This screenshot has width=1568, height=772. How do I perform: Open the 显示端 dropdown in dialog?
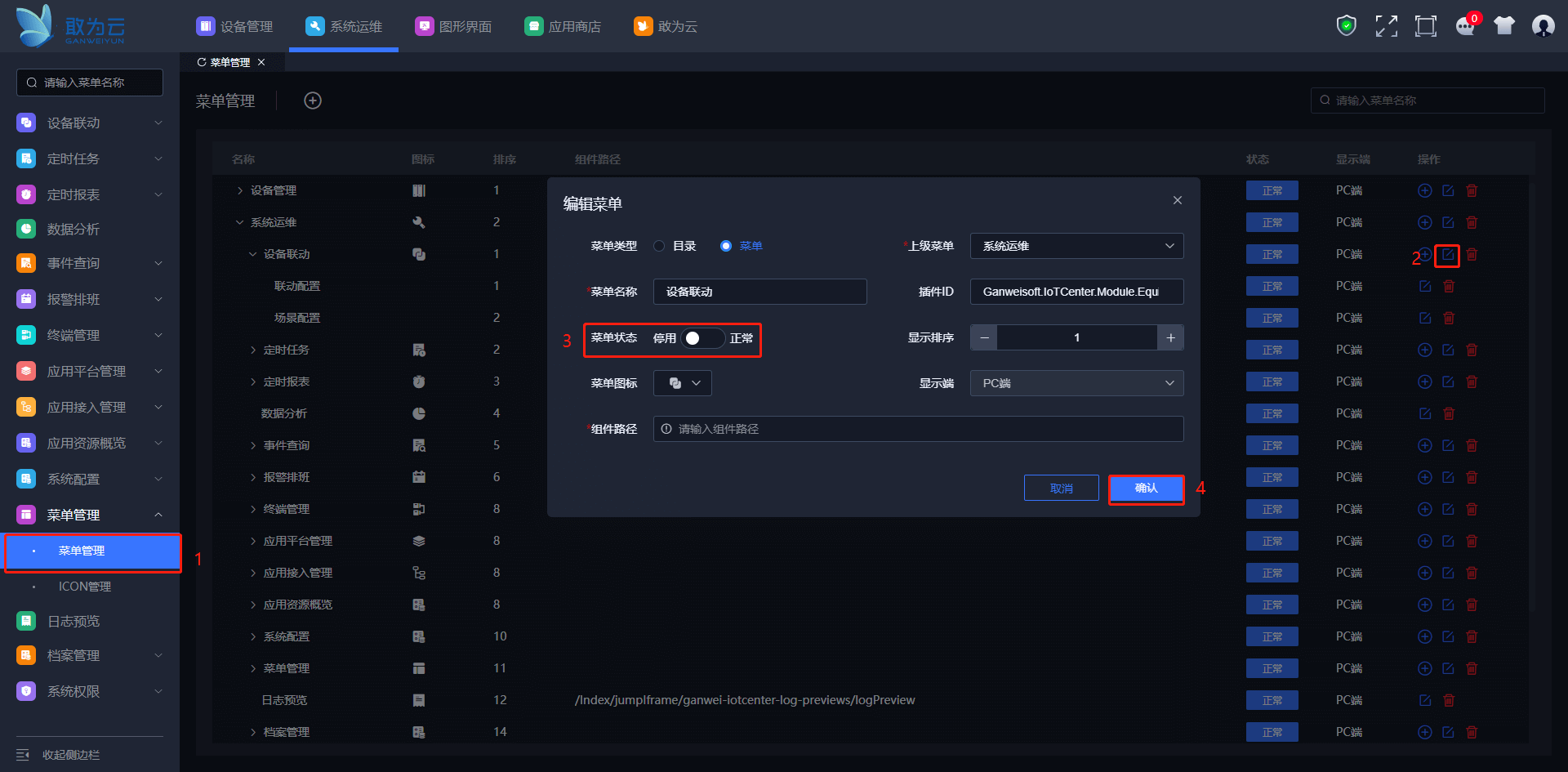(1076, 383)
